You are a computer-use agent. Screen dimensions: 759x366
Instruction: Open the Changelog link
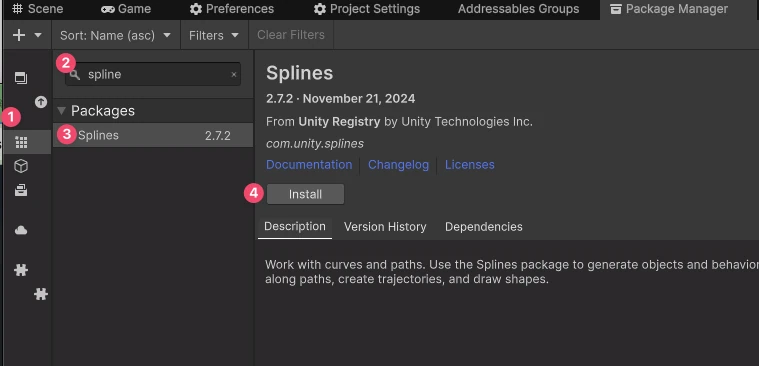pyautogui.click(x=398, y=165)
